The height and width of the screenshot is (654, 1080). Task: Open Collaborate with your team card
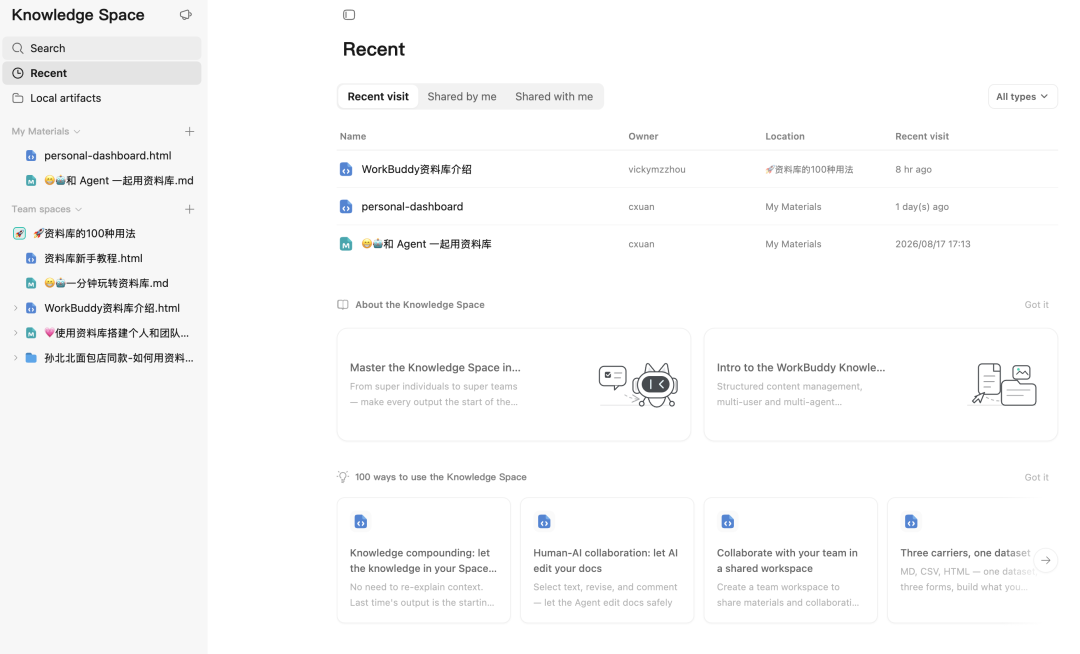pyautogui.click(x=790, y=560)
